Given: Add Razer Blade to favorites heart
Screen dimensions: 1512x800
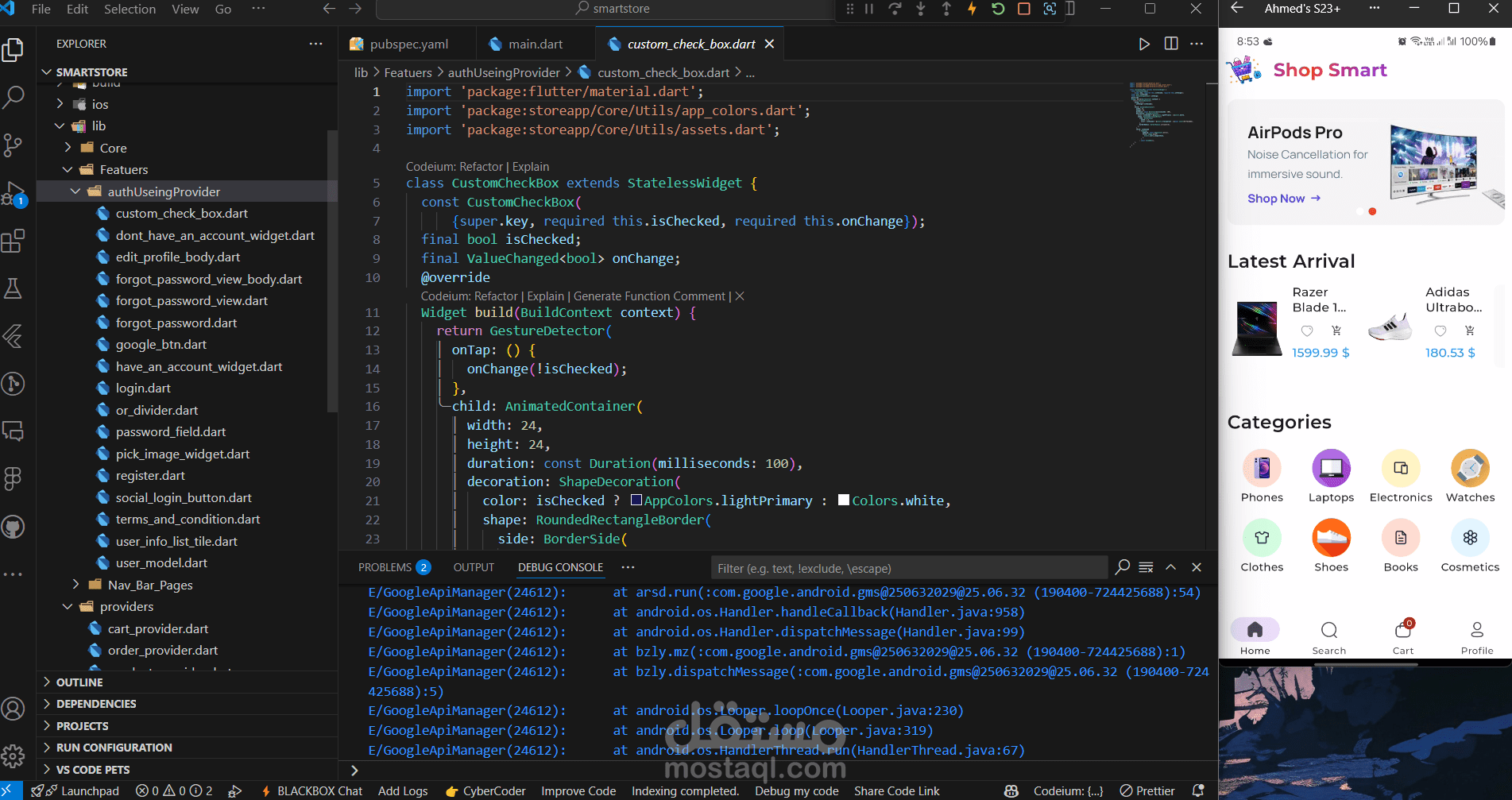Looking at the screenshot, I should (x=1307, y=331).
